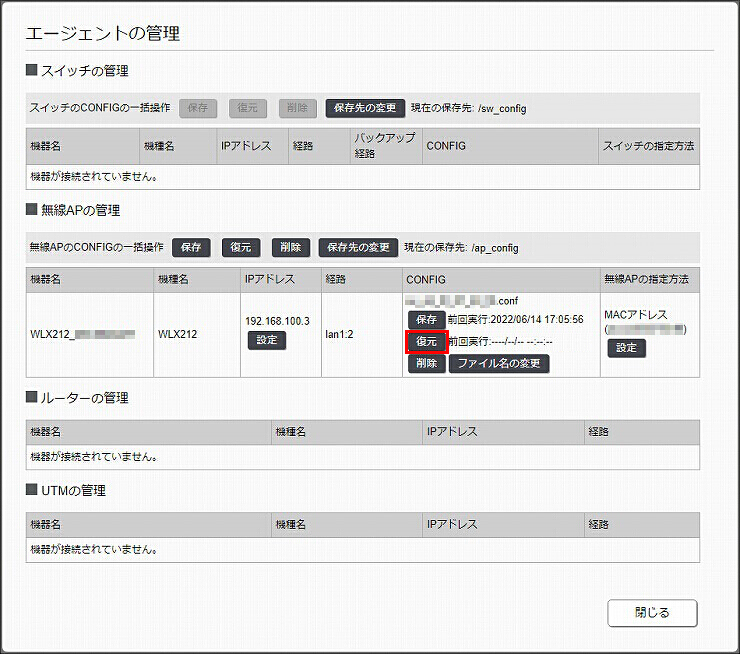This screenshot has width=740, height=654.
Task: Click 無線APのCONFIGの一括操作 label
Action: pos(96,247)
